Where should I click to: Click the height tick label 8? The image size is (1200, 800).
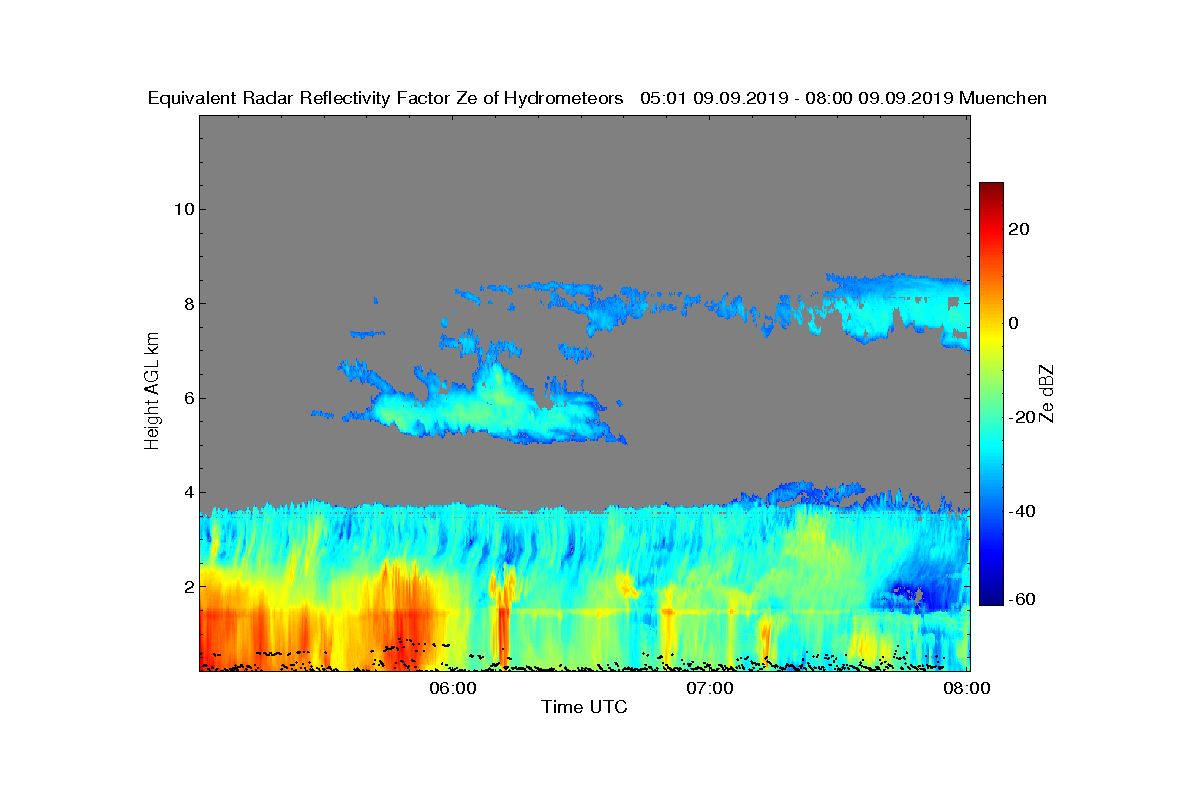[187, 304]
